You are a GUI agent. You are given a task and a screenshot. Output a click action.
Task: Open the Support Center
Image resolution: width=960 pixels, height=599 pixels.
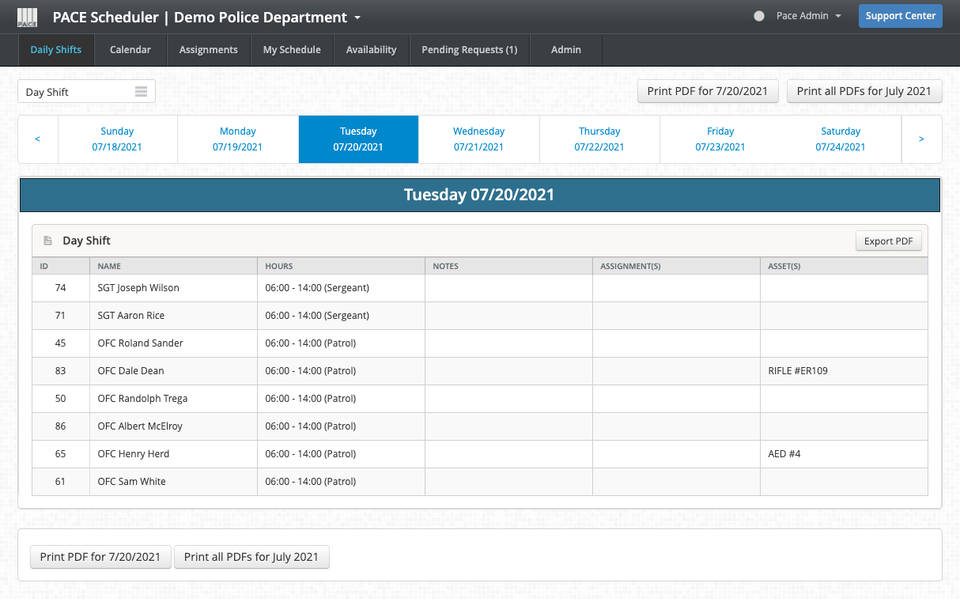point(899,16)
